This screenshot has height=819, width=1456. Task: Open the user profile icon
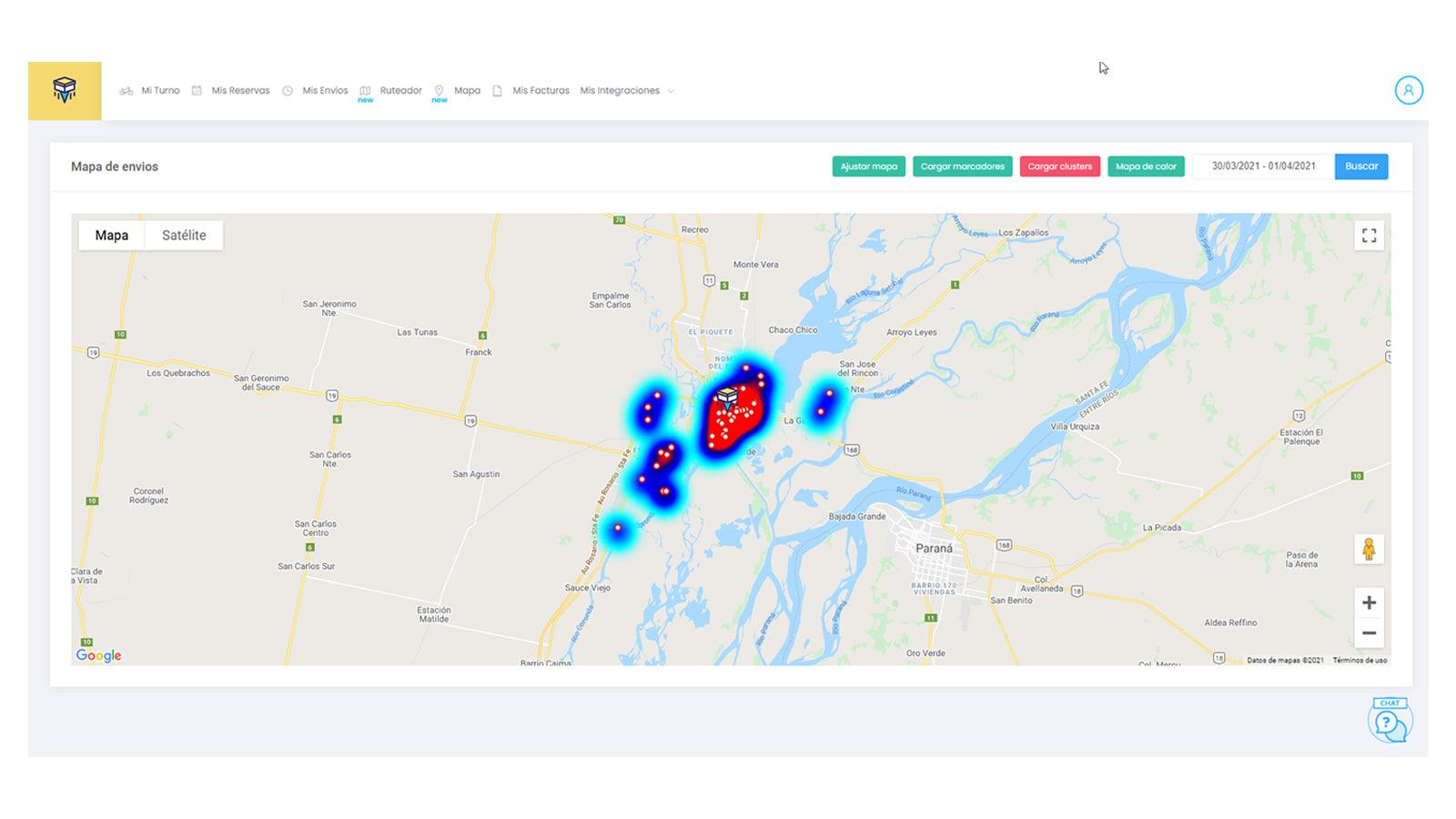pos(1410,90)
